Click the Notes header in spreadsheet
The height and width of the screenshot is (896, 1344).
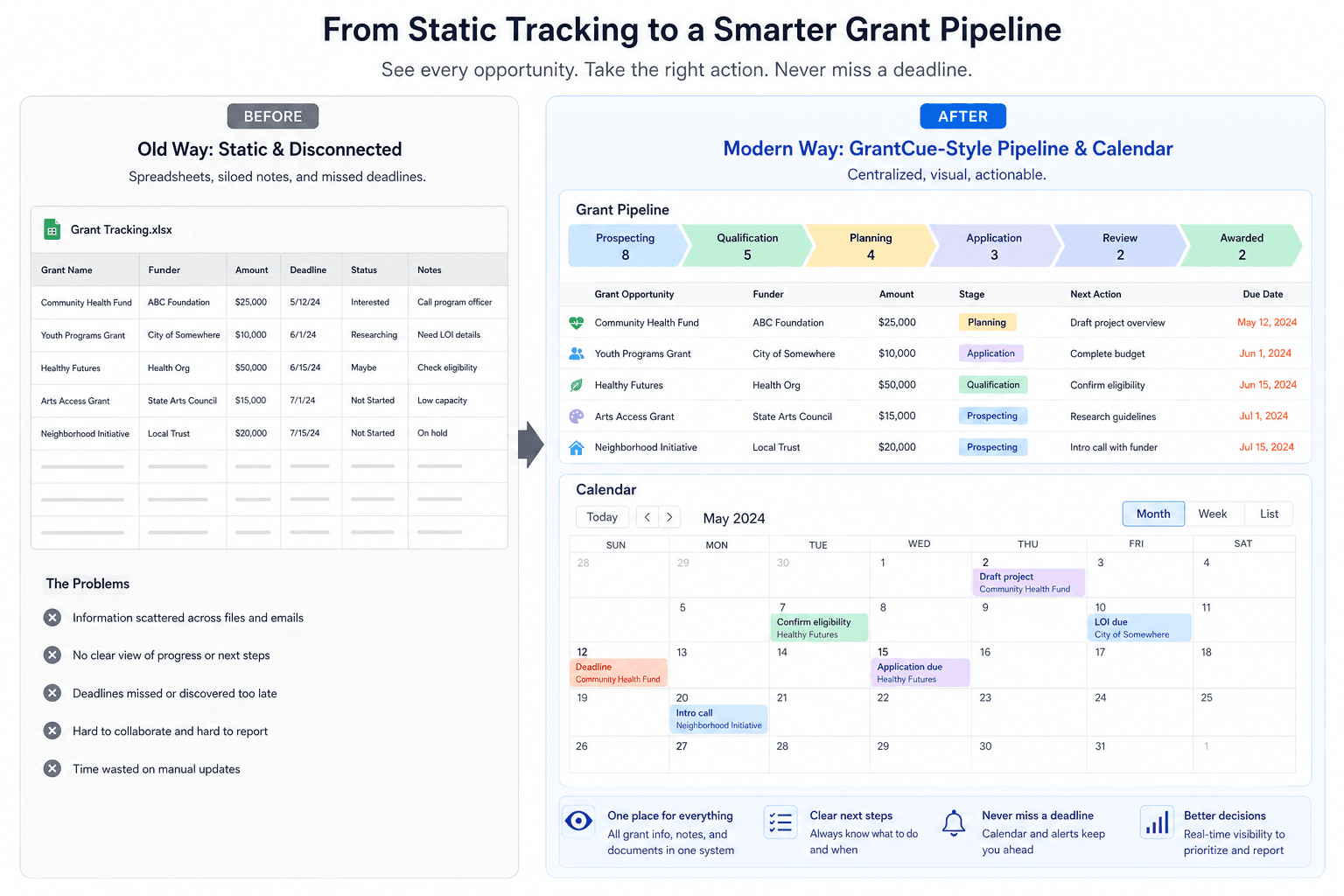click(430, 269)
